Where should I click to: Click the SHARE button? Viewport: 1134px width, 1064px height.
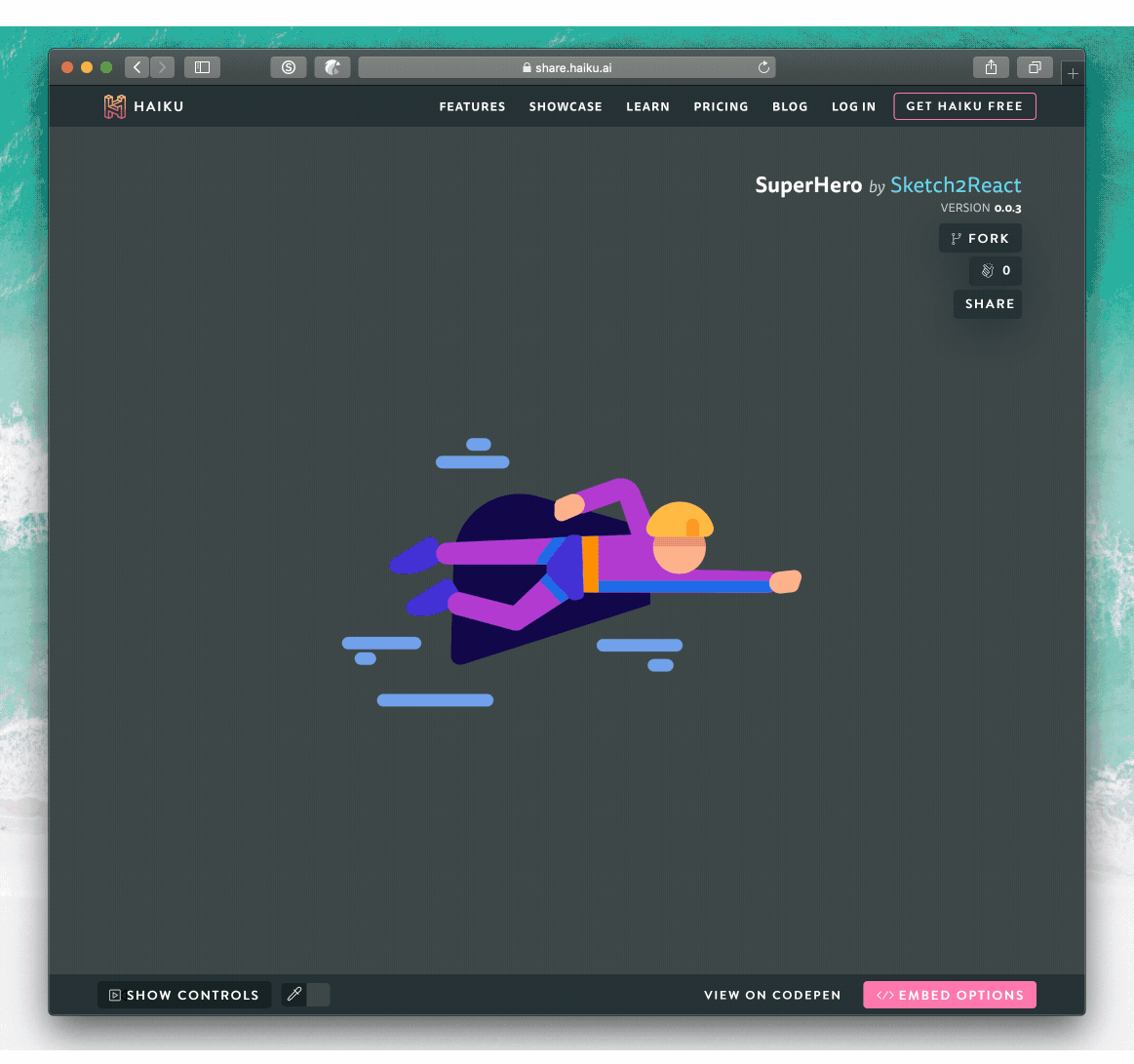pos(987,304)
